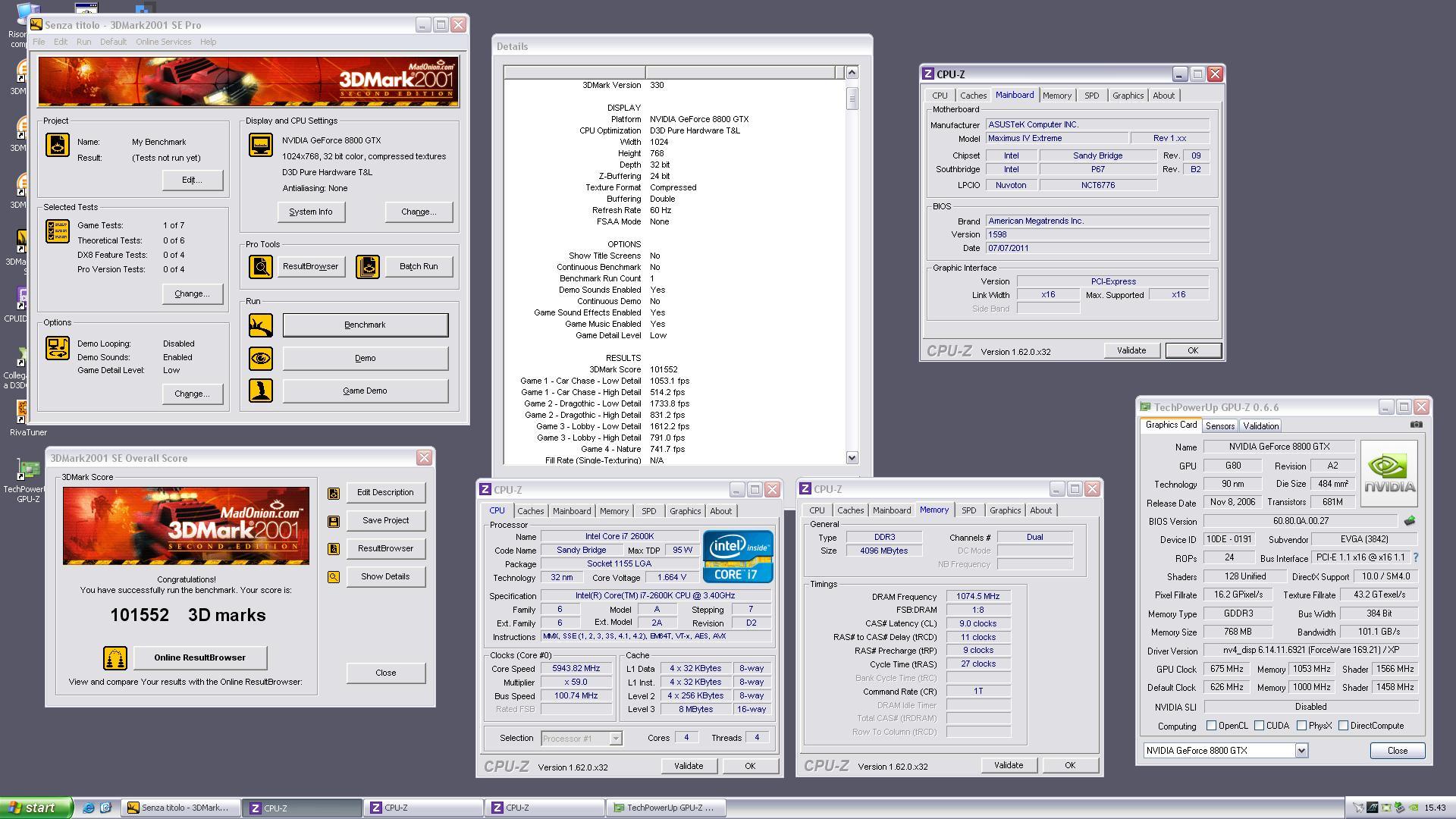1456x819 pixels.
Task: Click the Edit Description icon in Overall Score
Action: (334, 494)
